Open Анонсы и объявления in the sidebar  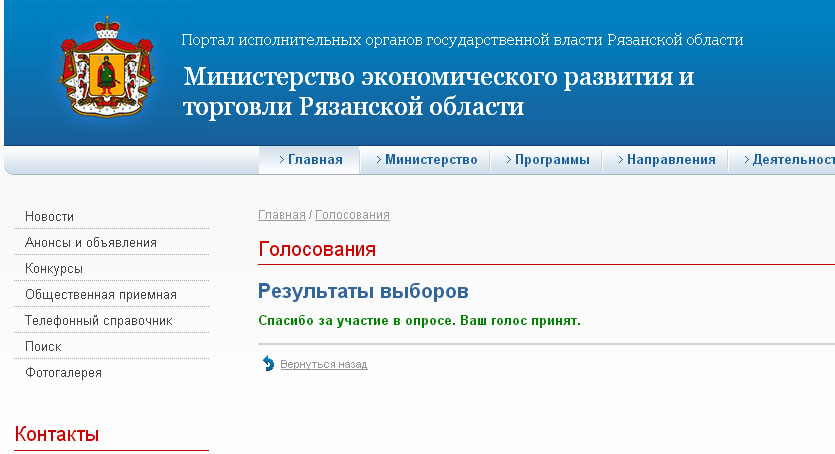[91, 243]
